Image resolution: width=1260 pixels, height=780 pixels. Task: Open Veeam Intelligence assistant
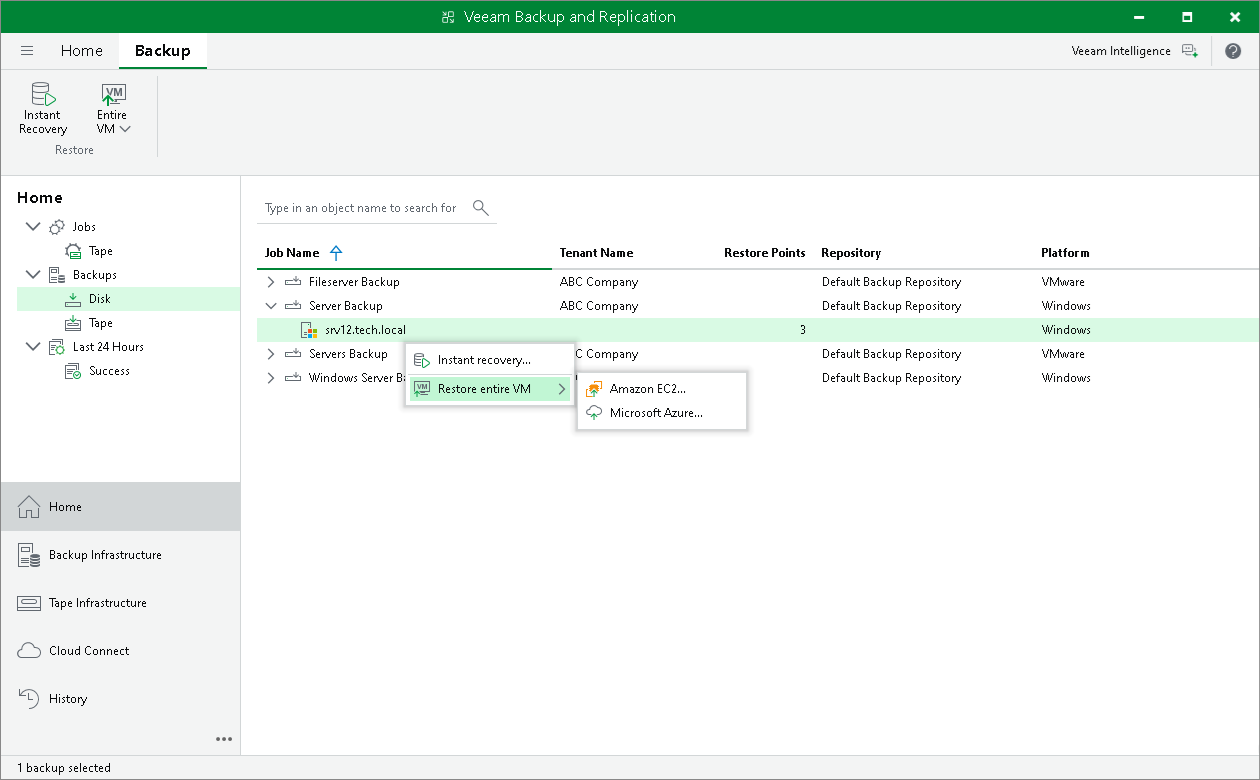point(1134,51)
